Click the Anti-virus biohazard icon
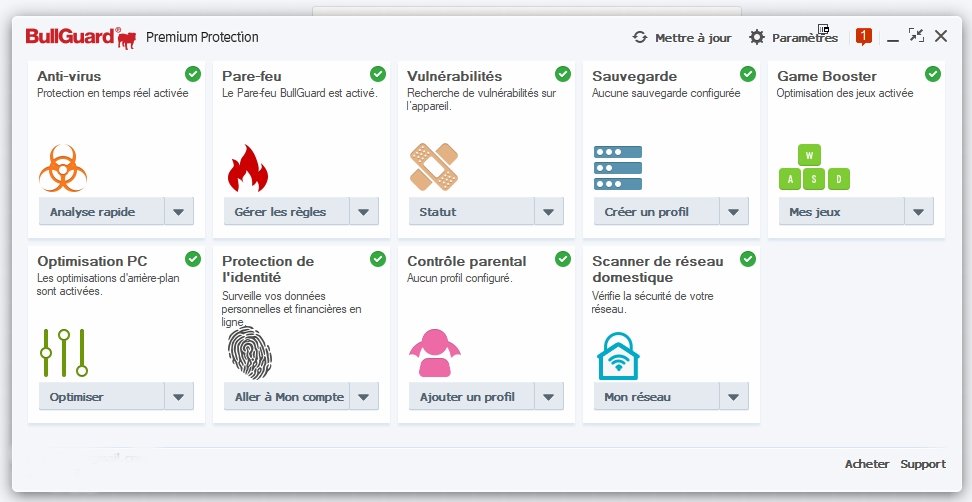 click(63, 168)
